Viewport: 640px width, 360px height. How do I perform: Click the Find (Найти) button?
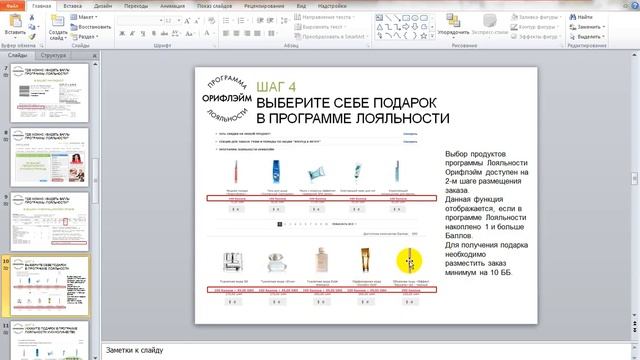click(x=581, y=17)
